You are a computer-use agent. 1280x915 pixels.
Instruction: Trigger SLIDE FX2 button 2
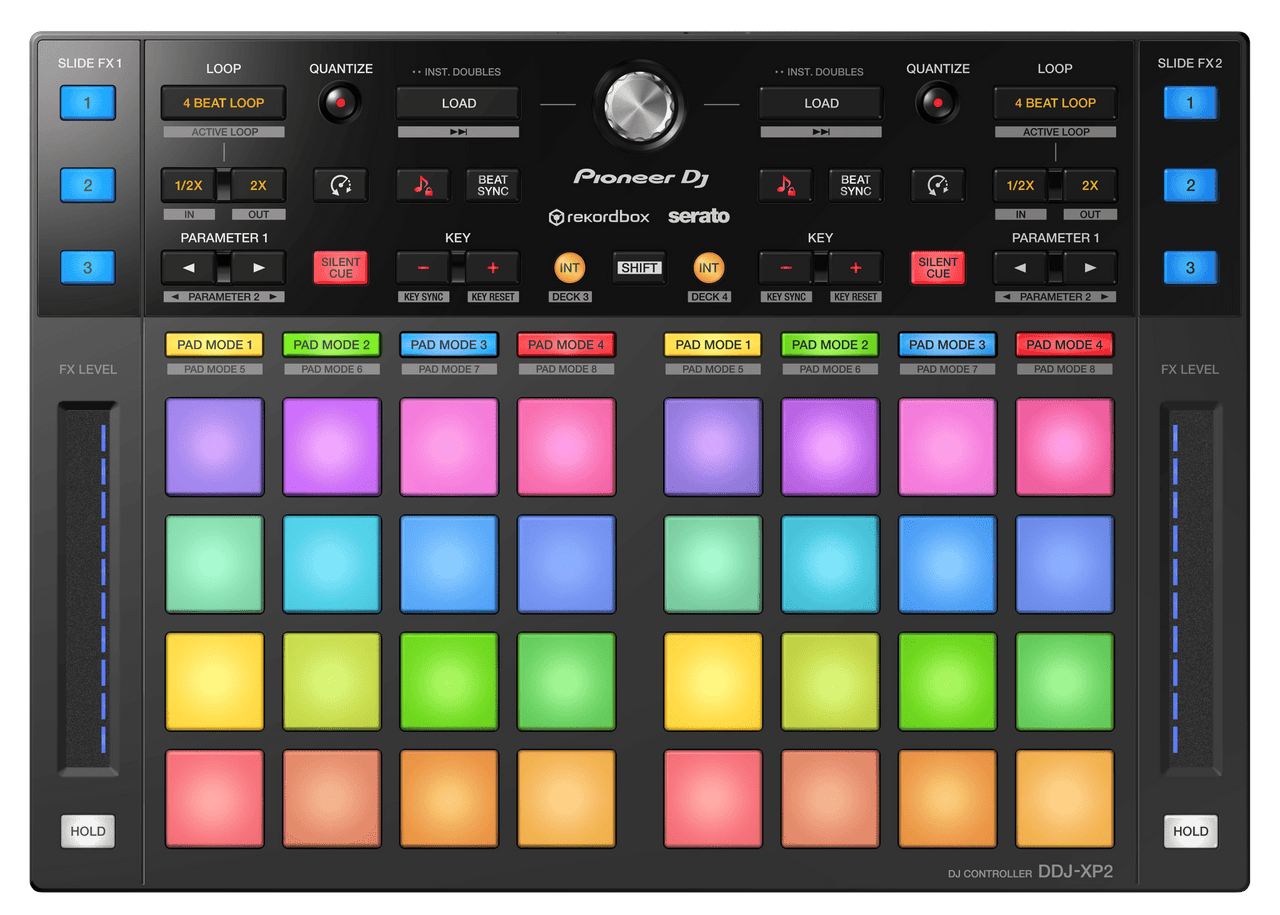pos(1190,185)
